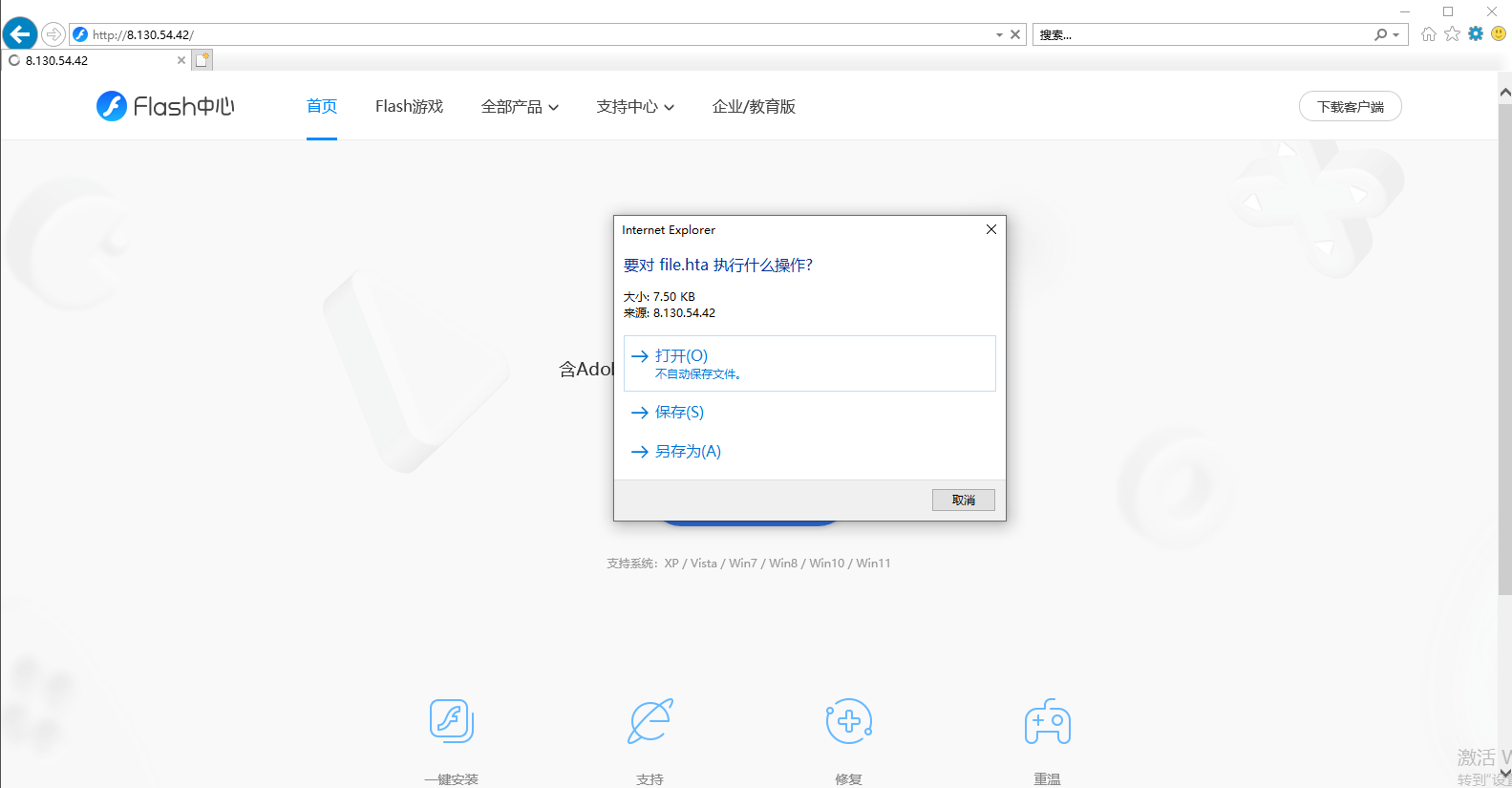
Task: Click the search magnifier icon
Action: coord(1380,34)
